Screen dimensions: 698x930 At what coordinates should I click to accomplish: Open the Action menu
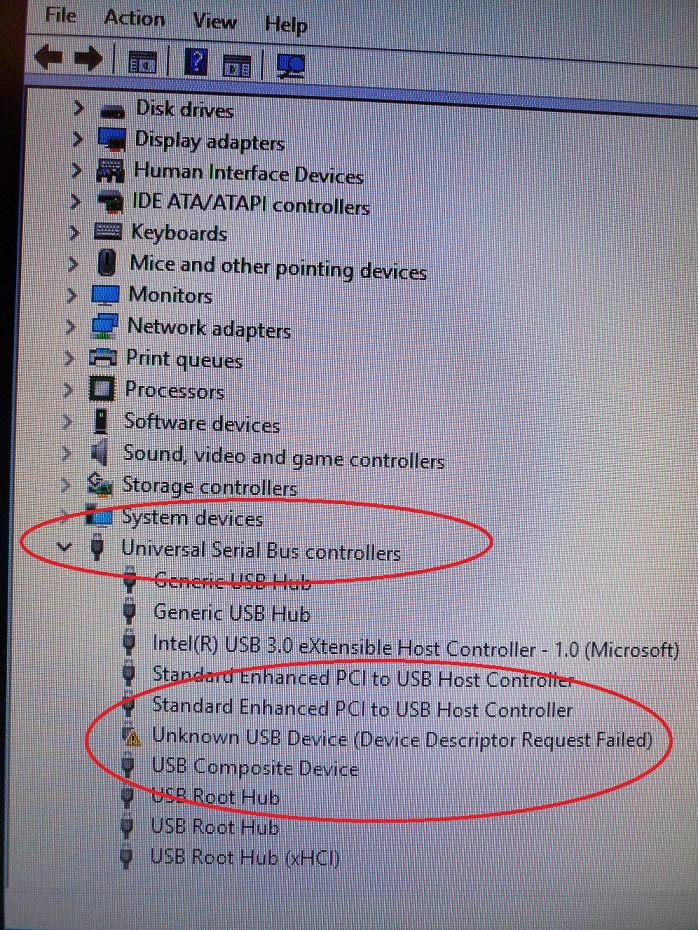click(135, 18)
